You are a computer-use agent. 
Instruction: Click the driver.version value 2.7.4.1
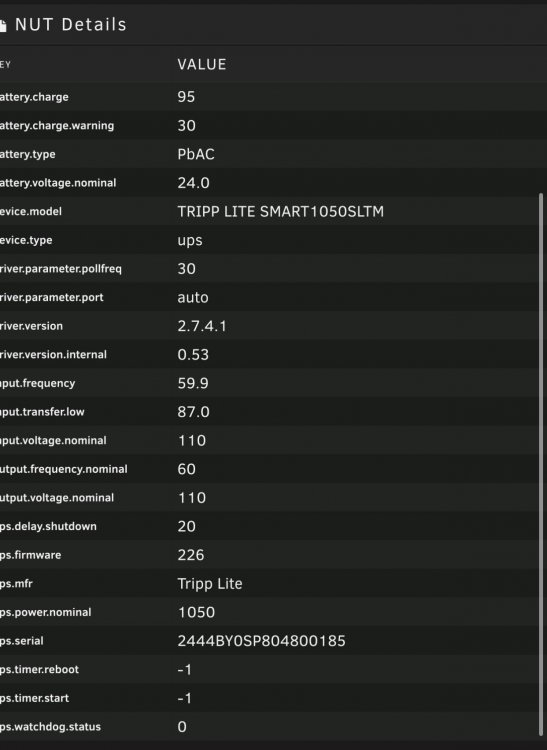tap(202, 326)
